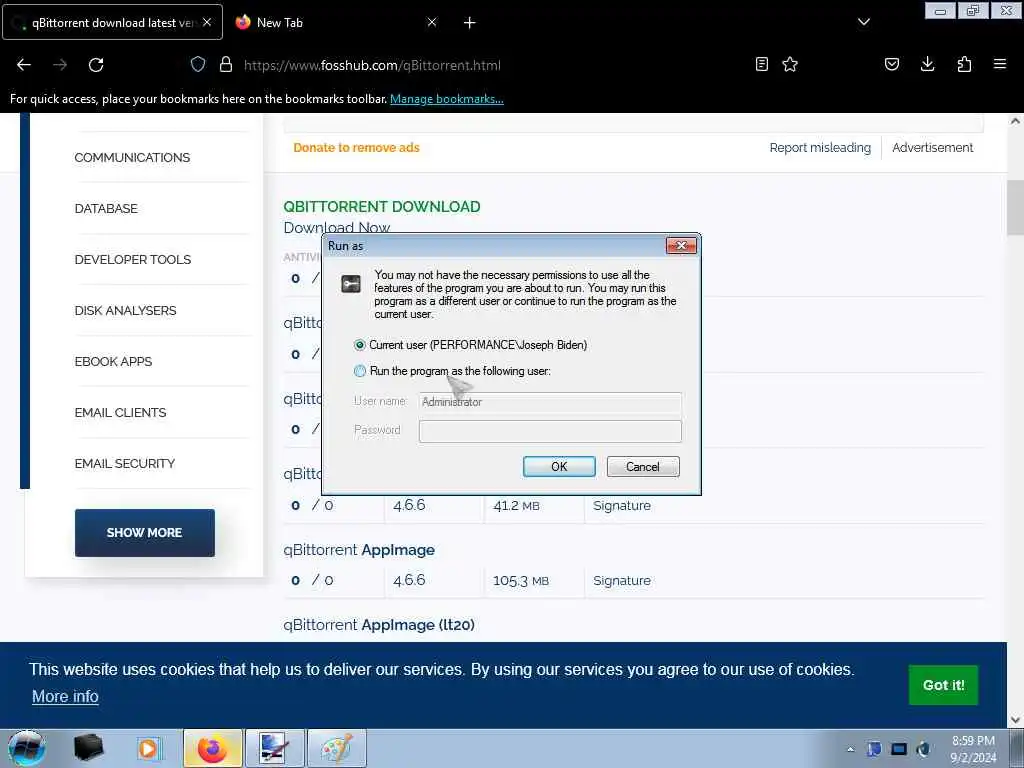
Task: Open the extensions puzzle icon
Action: pyautogui.click(x=964, y=64)
